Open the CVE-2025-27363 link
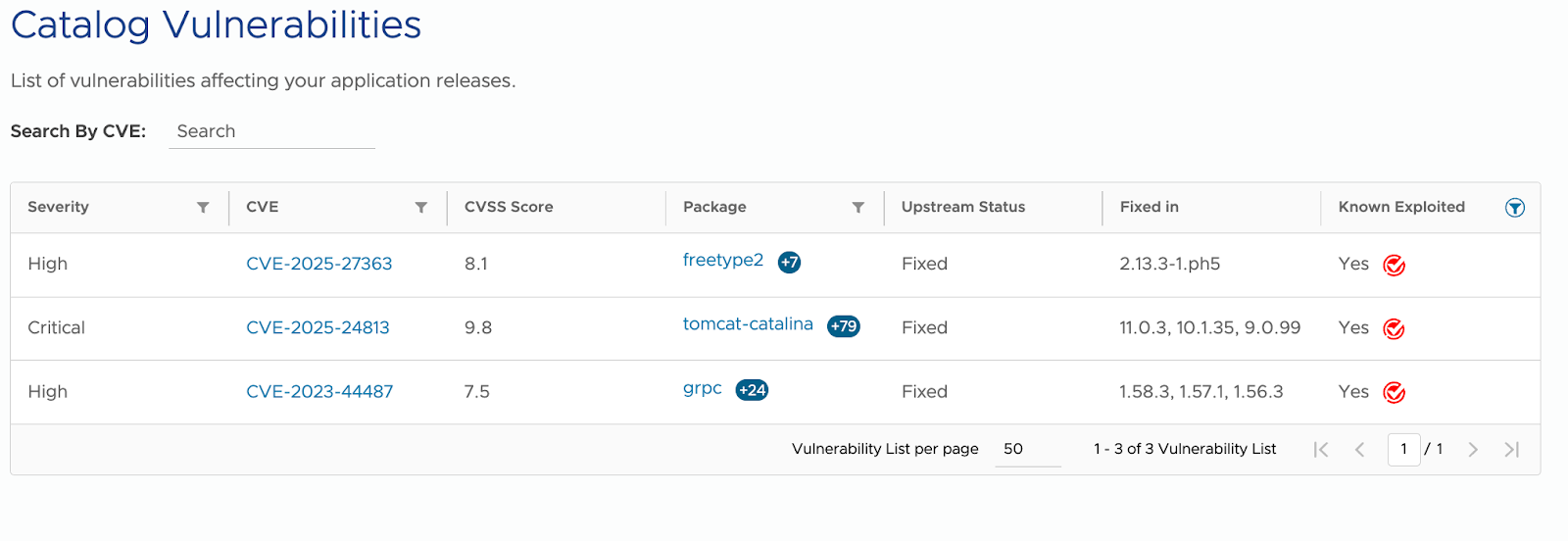 click(319, 264)
